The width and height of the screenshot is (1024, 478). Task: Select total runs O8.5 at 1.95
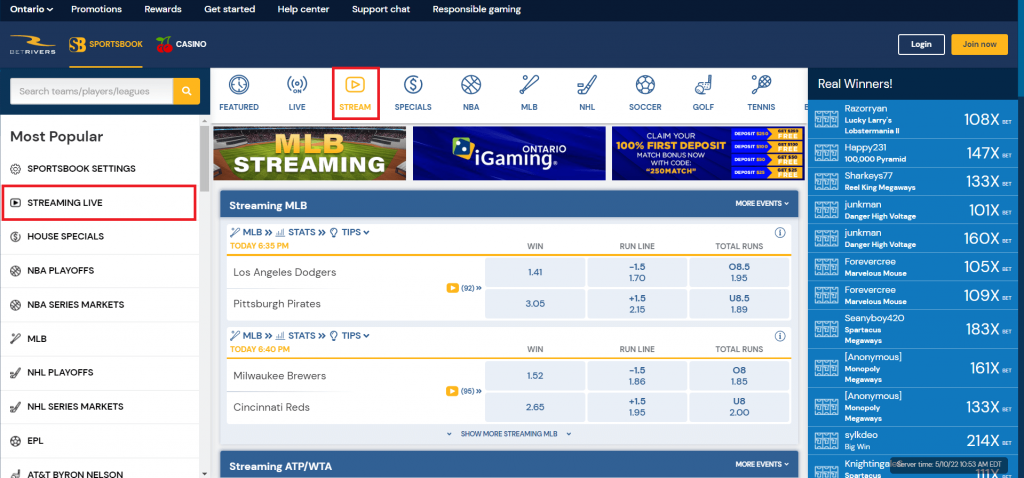[739, 272]
